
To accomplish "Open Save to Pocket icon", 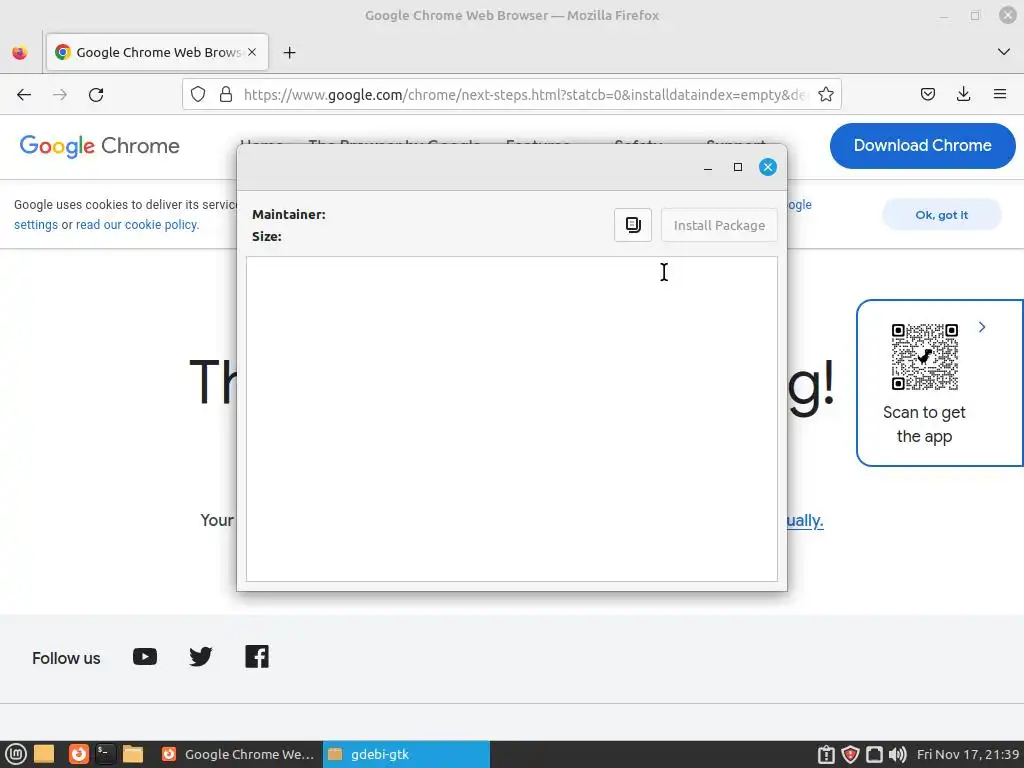I will 927,95.
